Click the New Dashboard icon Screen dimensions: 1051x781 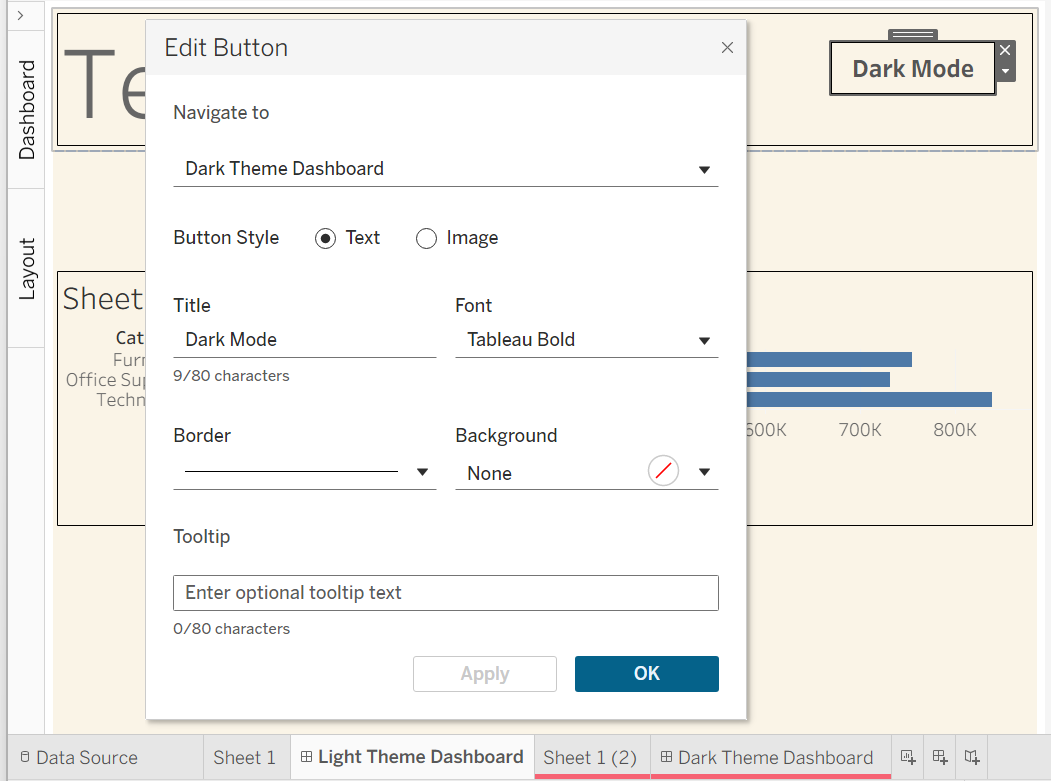coord(940,757)
